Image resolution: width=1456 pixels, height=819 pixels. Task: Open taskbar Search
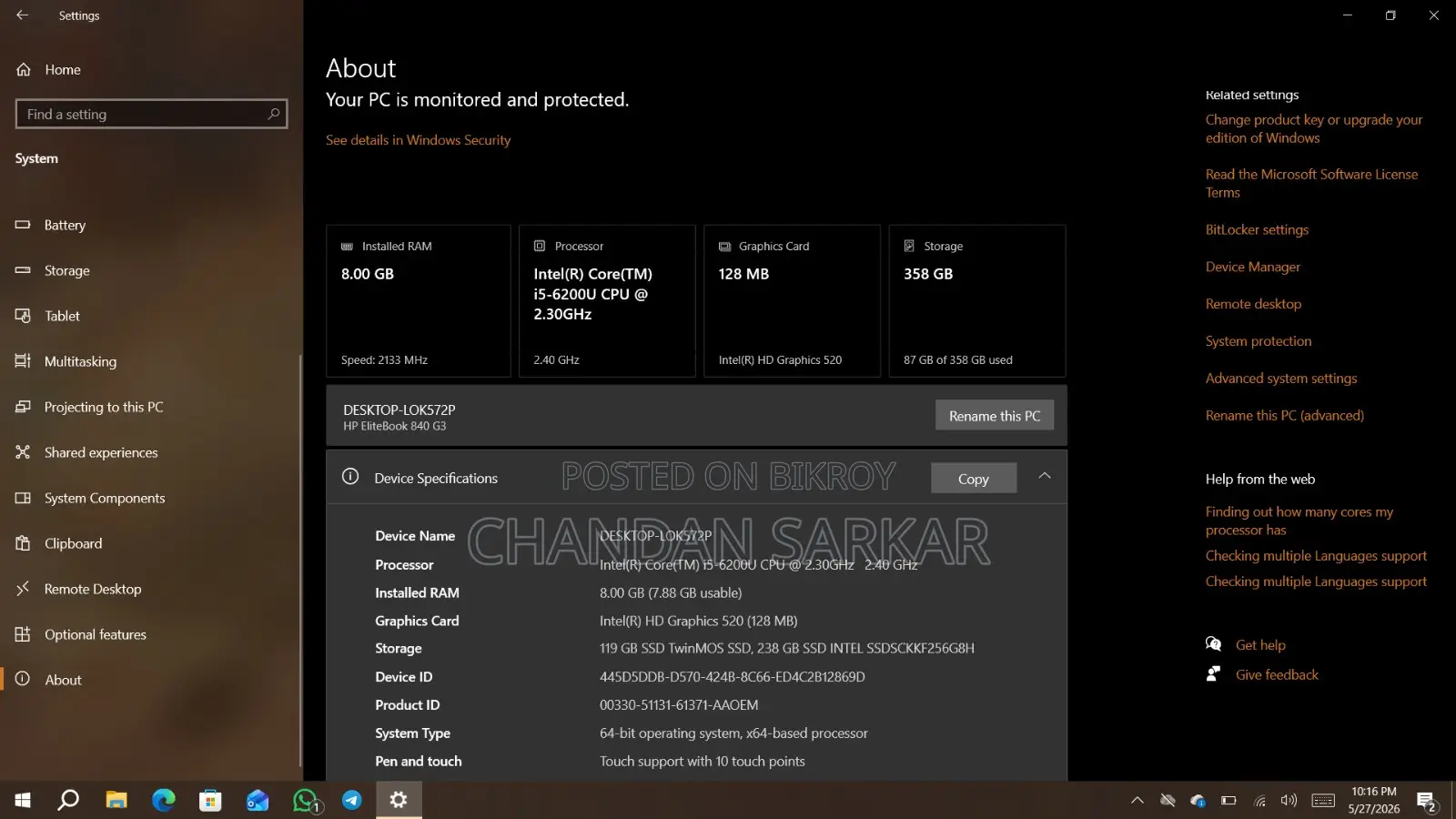tap(68, 800)
